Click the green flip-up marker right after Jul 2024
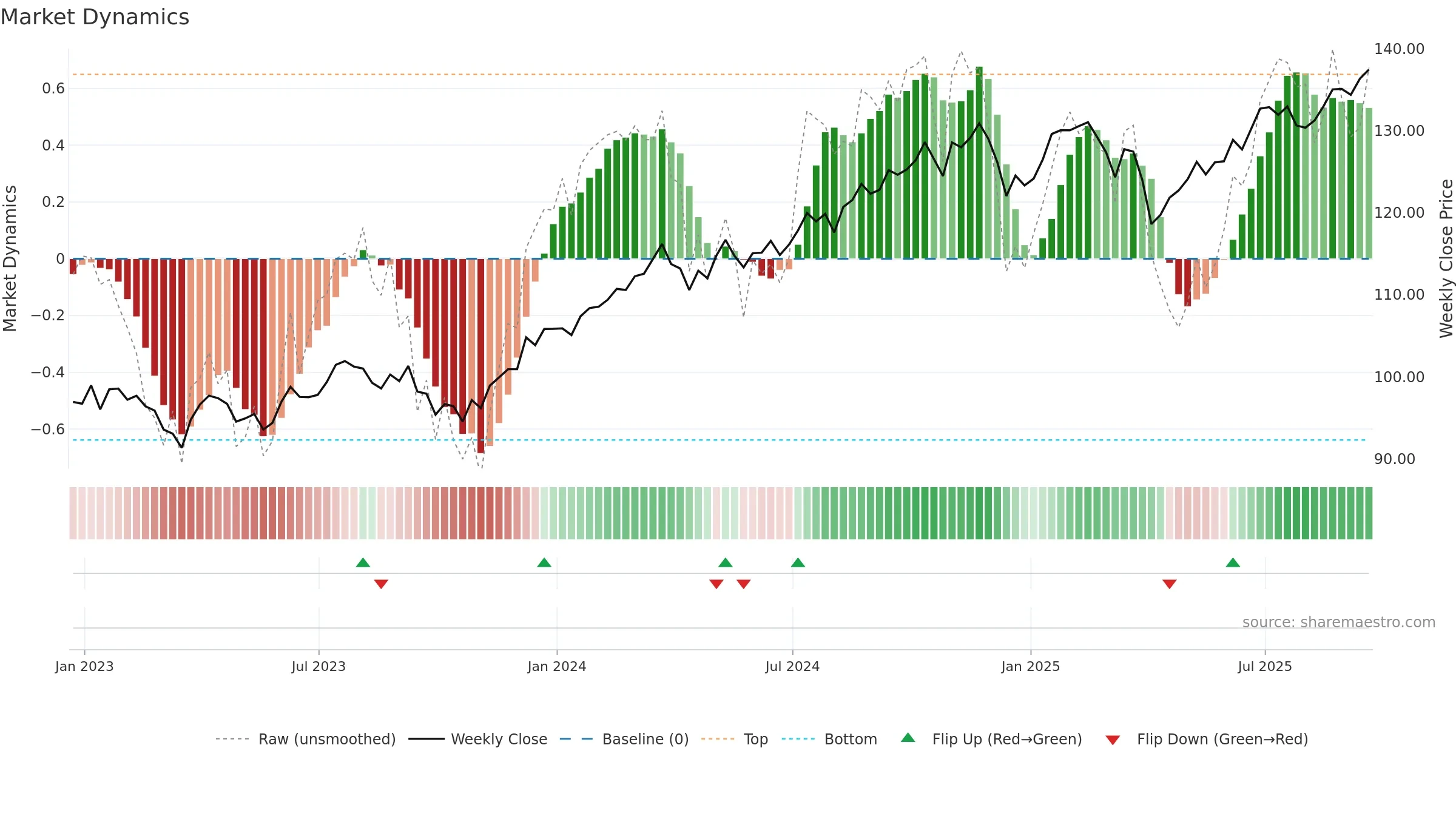This screenshot has height=819, width=1456. click(798, 562)
